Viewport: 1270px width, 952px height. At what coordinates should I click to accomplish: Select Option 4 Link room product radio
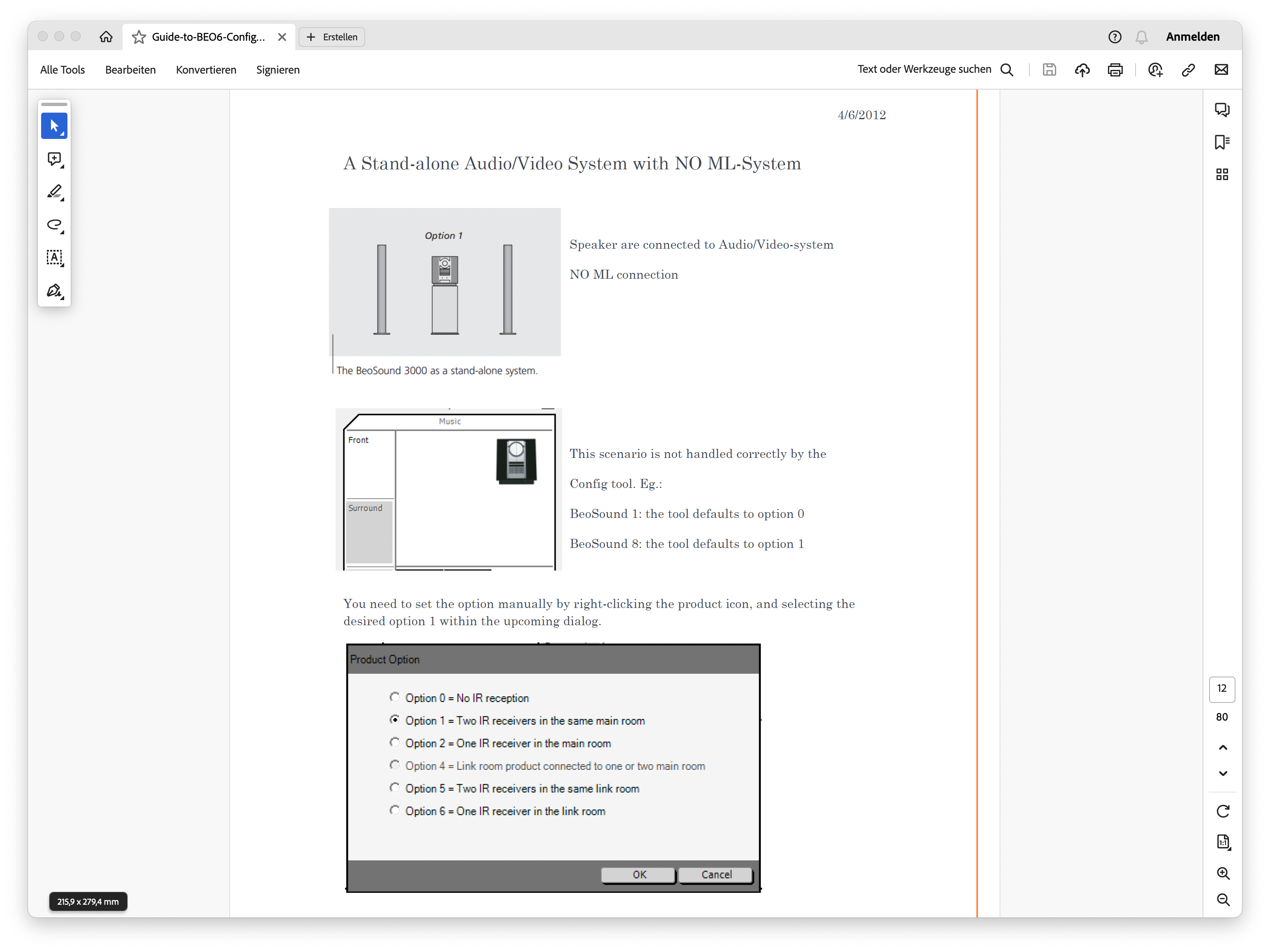[394, 765]
